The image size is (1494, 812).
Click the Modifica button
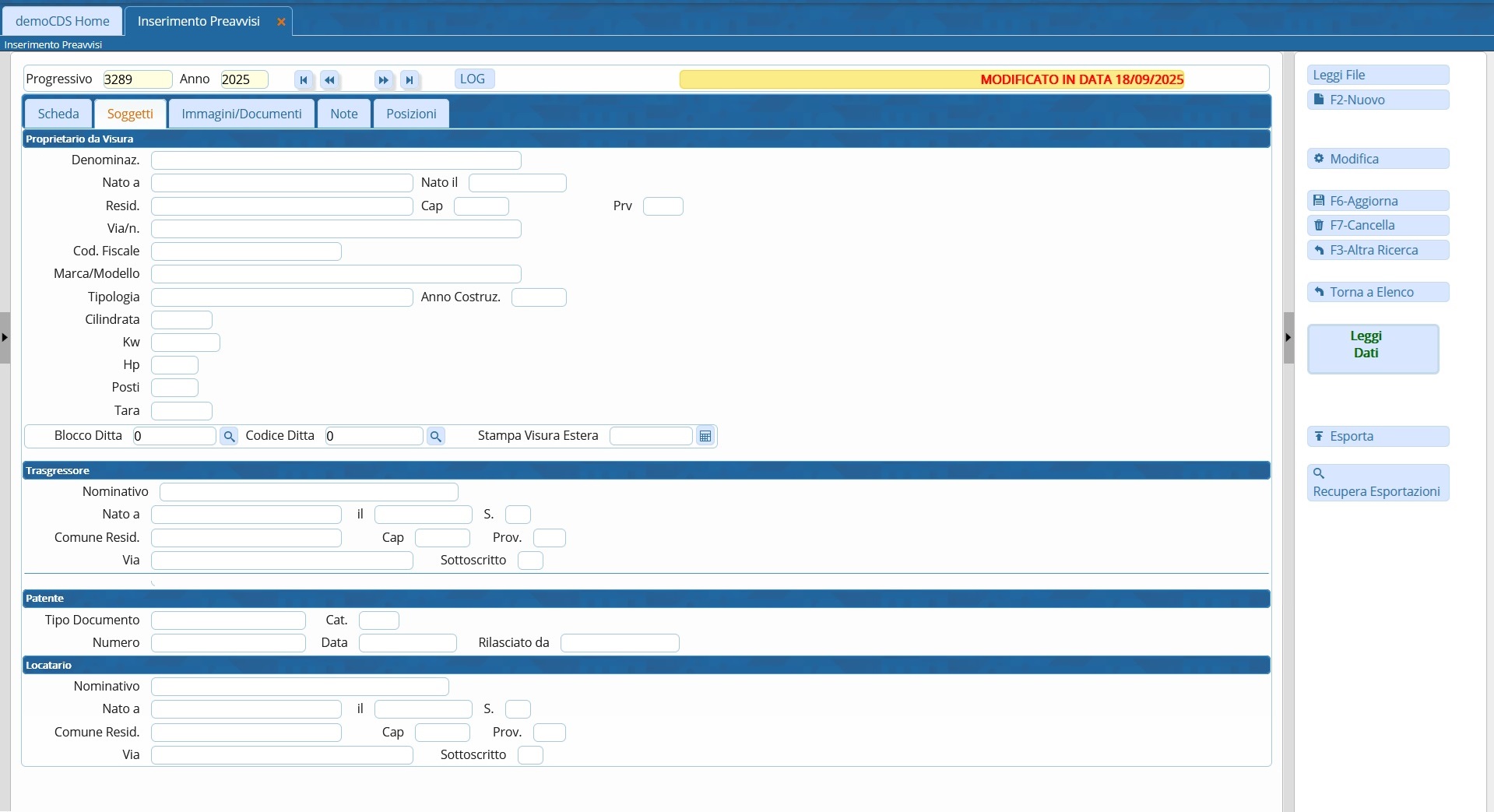1378,159
